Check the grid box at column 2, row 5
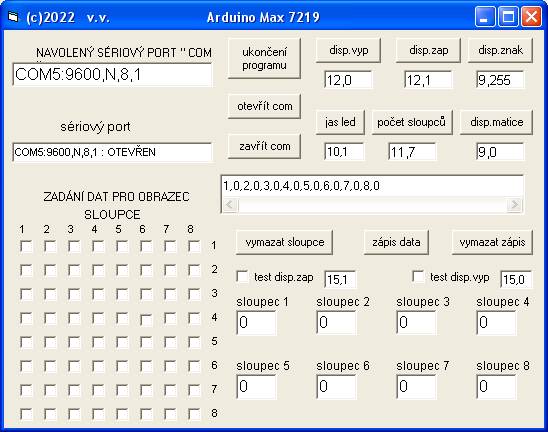The height and width of the screenshot is (432, 548). tap(51, 342)
